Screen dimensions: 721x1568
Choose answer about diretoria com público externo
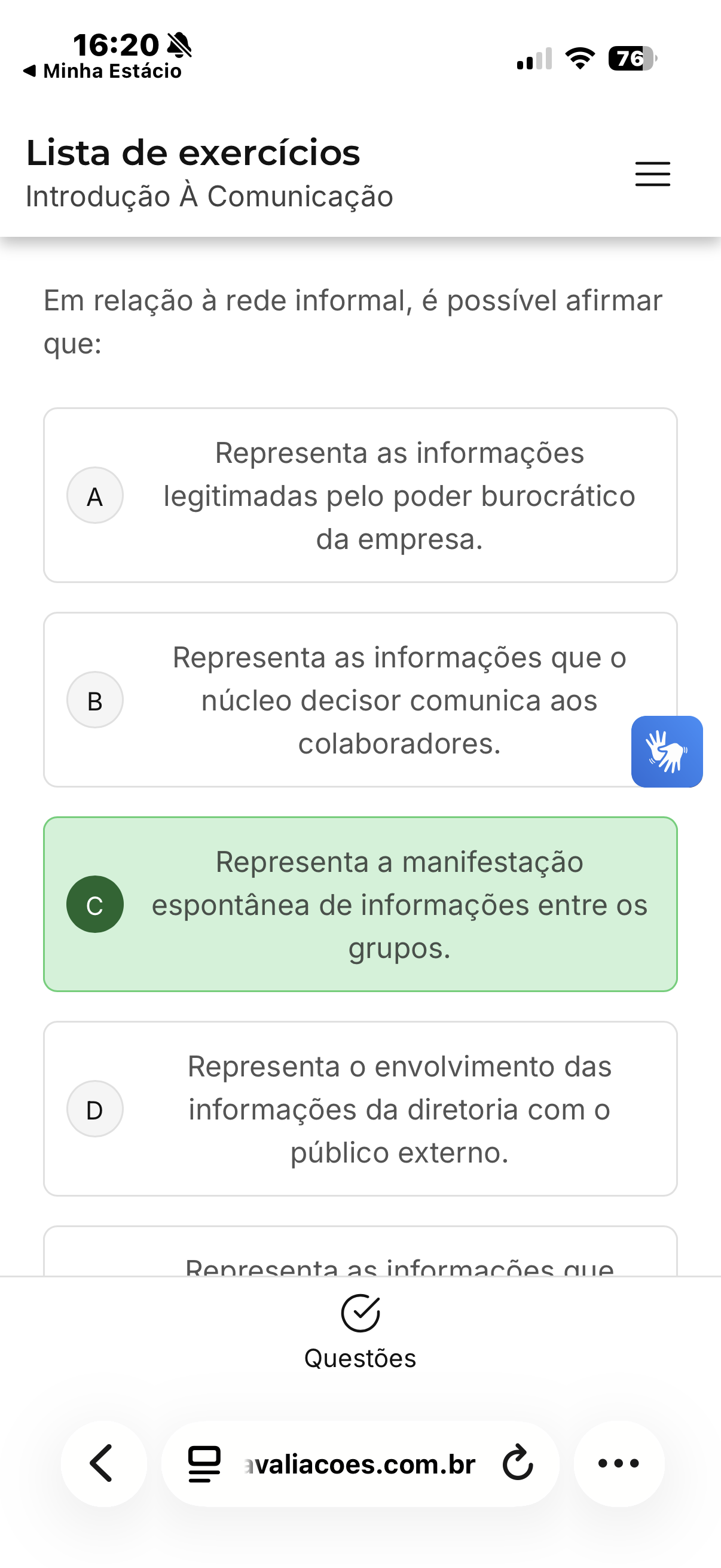click(360, 1109)
